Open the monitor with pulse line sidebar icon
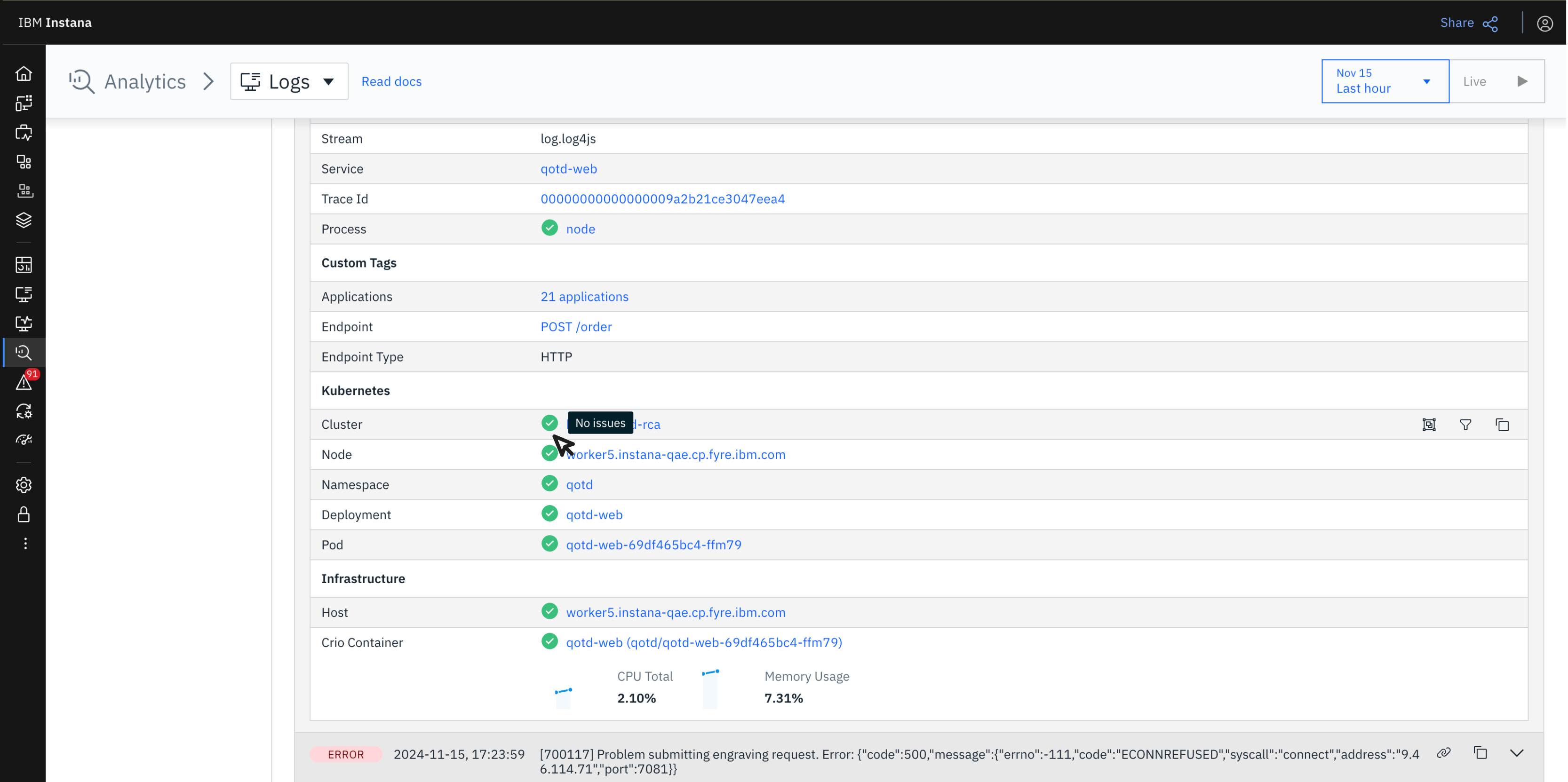 tap(24, 324)
